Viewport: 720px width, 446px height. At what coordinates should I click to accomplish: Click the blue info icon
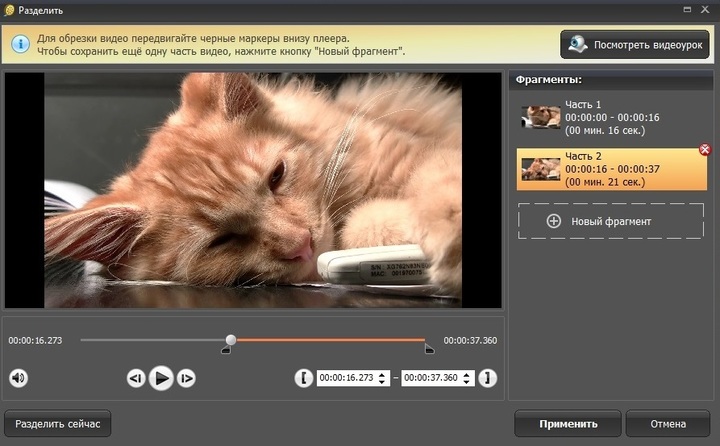(21, 45)
